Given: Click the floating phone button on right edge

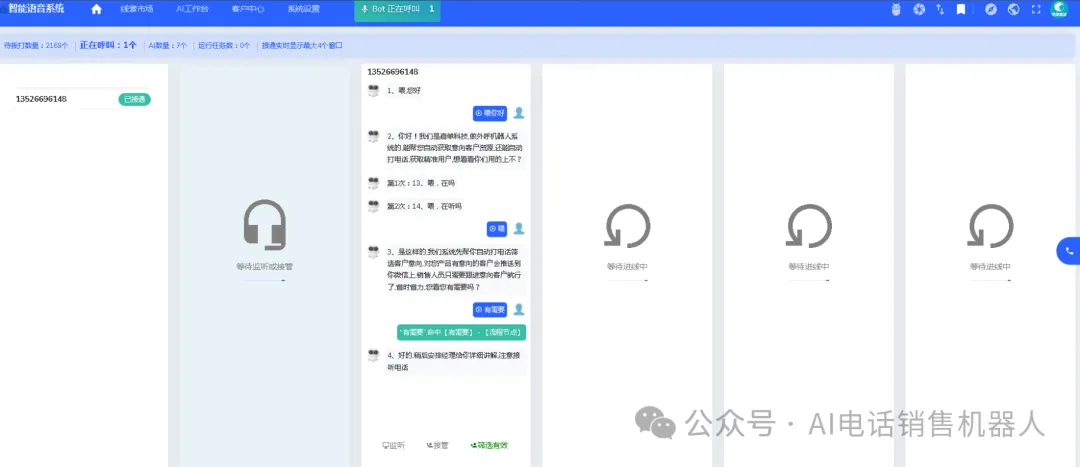Looking at the screenshot, I should (1069, 251).
